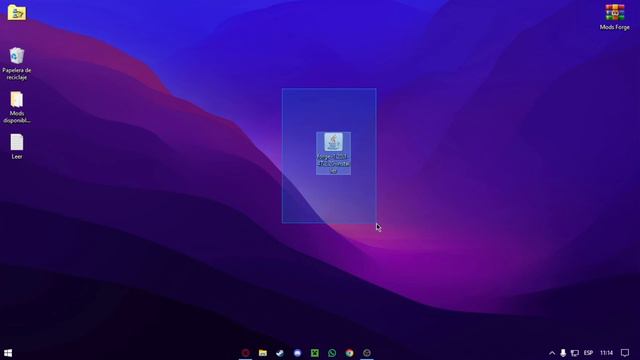Viewport: 640px width, 360px height.
Task: Select the Papelera de reciclaje icon
Action: click(x=17, y=64)
